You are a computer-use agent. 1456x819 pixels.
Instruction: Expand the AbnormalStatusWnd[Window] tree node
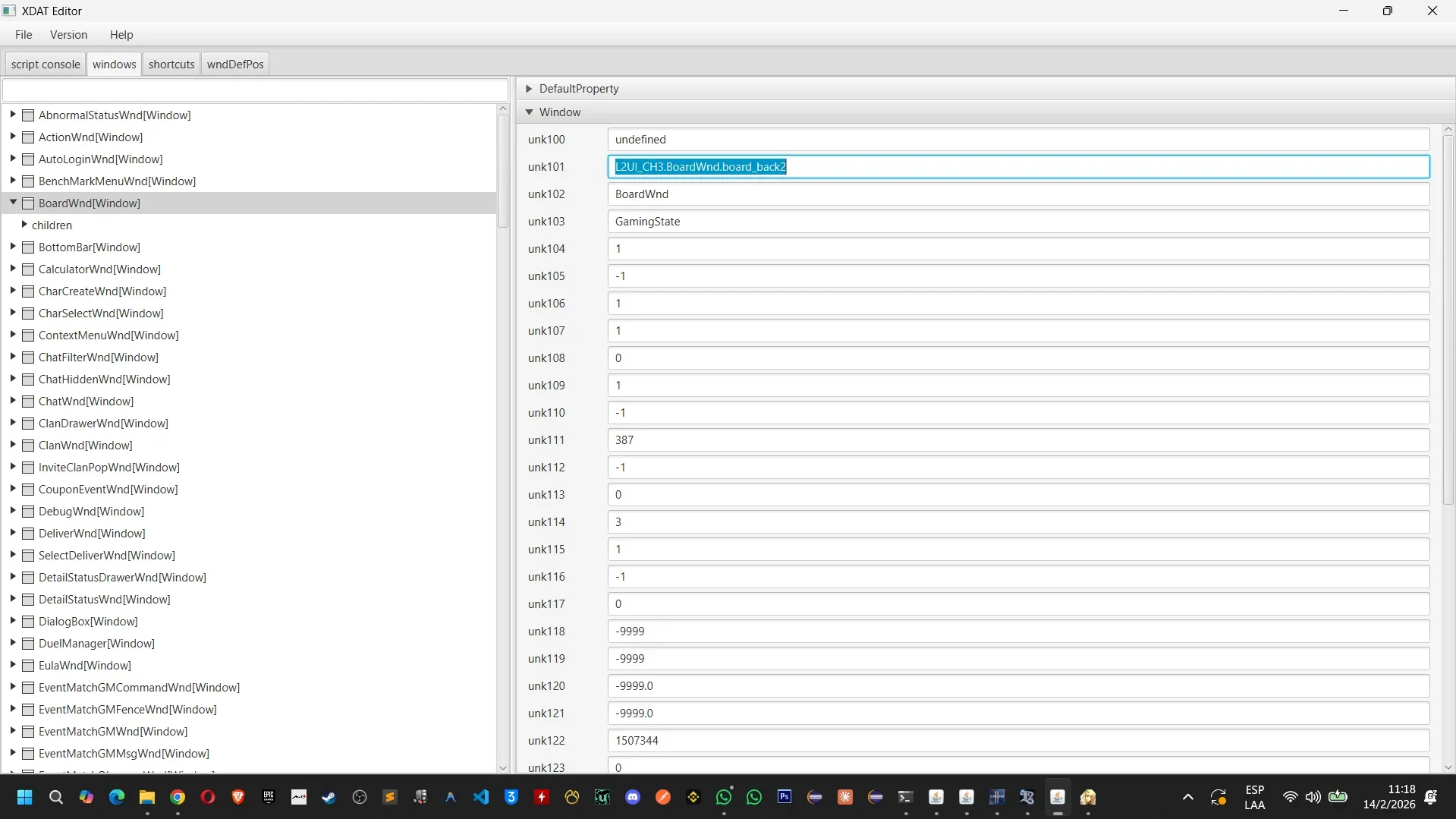point(13,115)
